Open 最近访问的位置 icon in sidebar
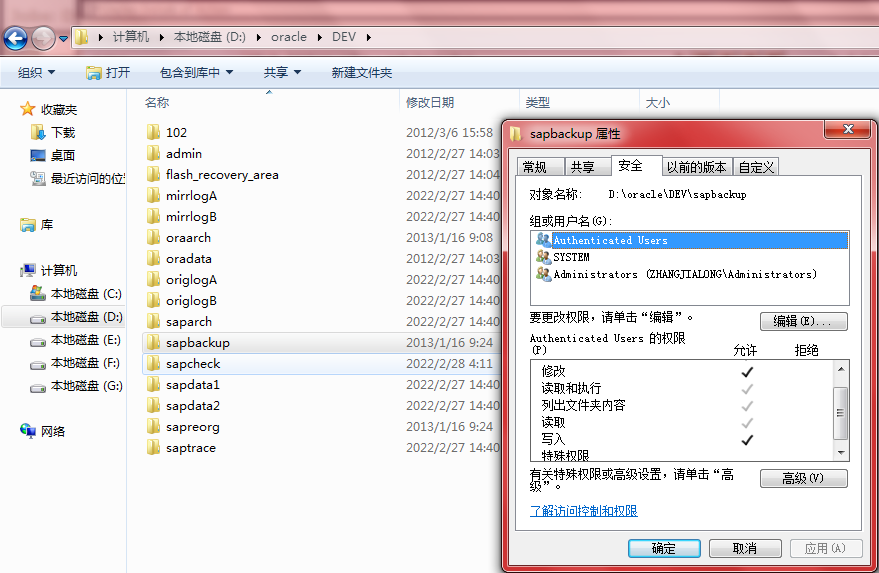The height and width of the screenshot is (573, 879). tap(38, 178)
